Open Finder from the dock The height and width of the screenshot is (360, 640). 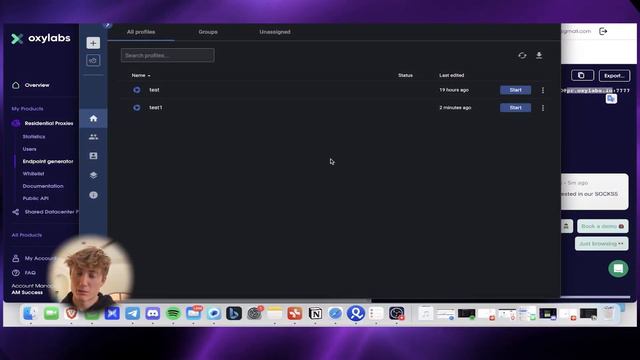(x=31, y=313)
